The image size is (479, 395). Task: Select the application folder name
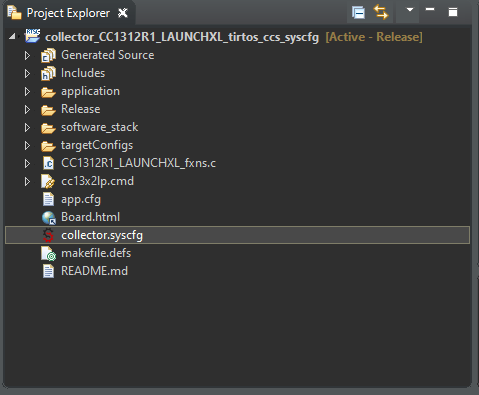(90, 91)
